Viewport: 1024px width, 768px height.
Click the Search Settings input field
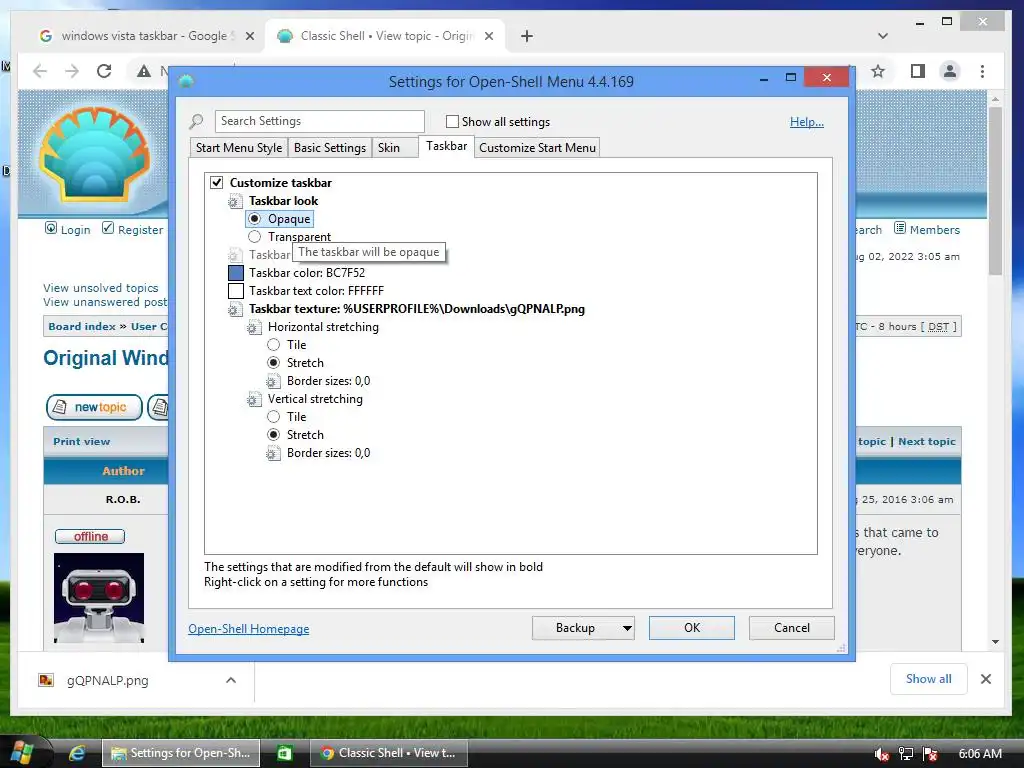click(319, 121)
